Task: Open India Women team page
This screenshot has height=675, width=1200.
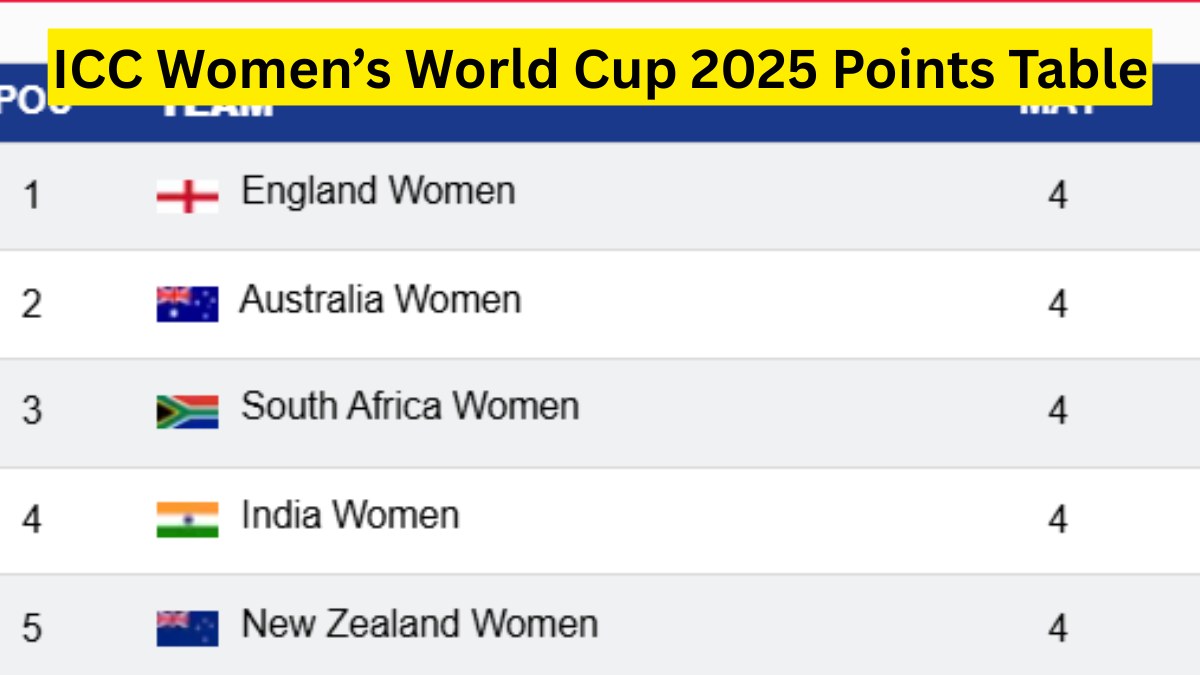Action: 350,516
